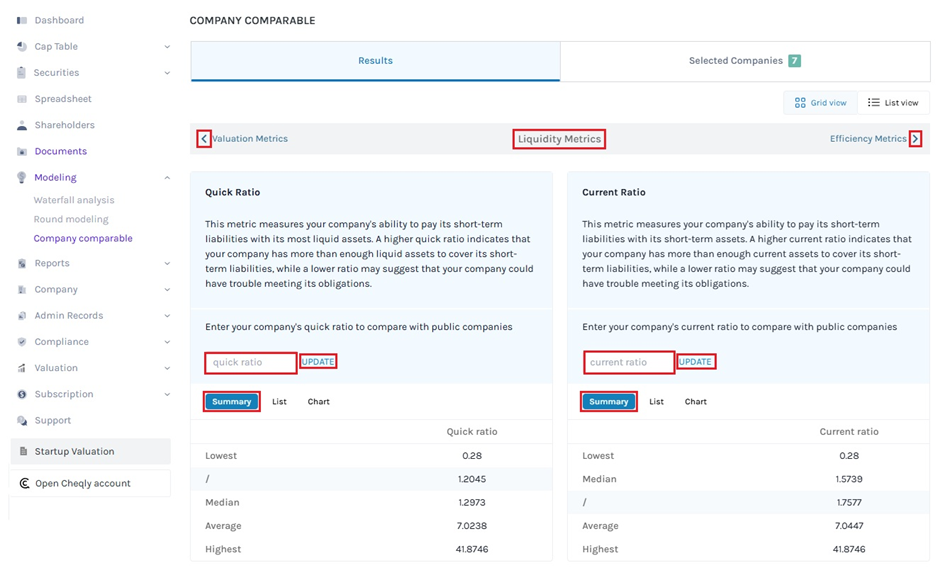Expand the Securities menu chevron

tap(167, 73)
